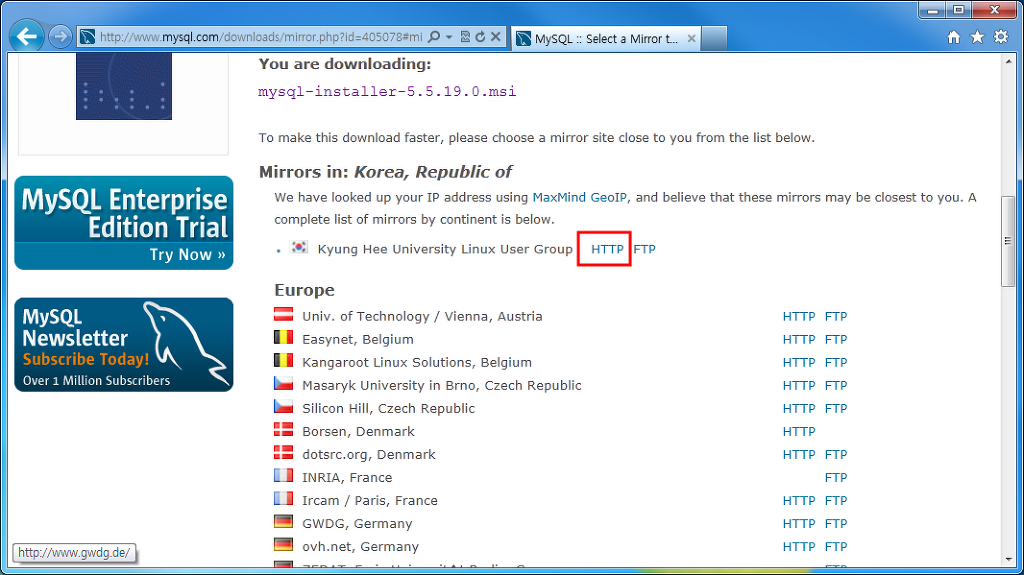Click FTP for Kyung Hee University mirror
This screenshot has height=575, width=1024.
coord(645,249)
